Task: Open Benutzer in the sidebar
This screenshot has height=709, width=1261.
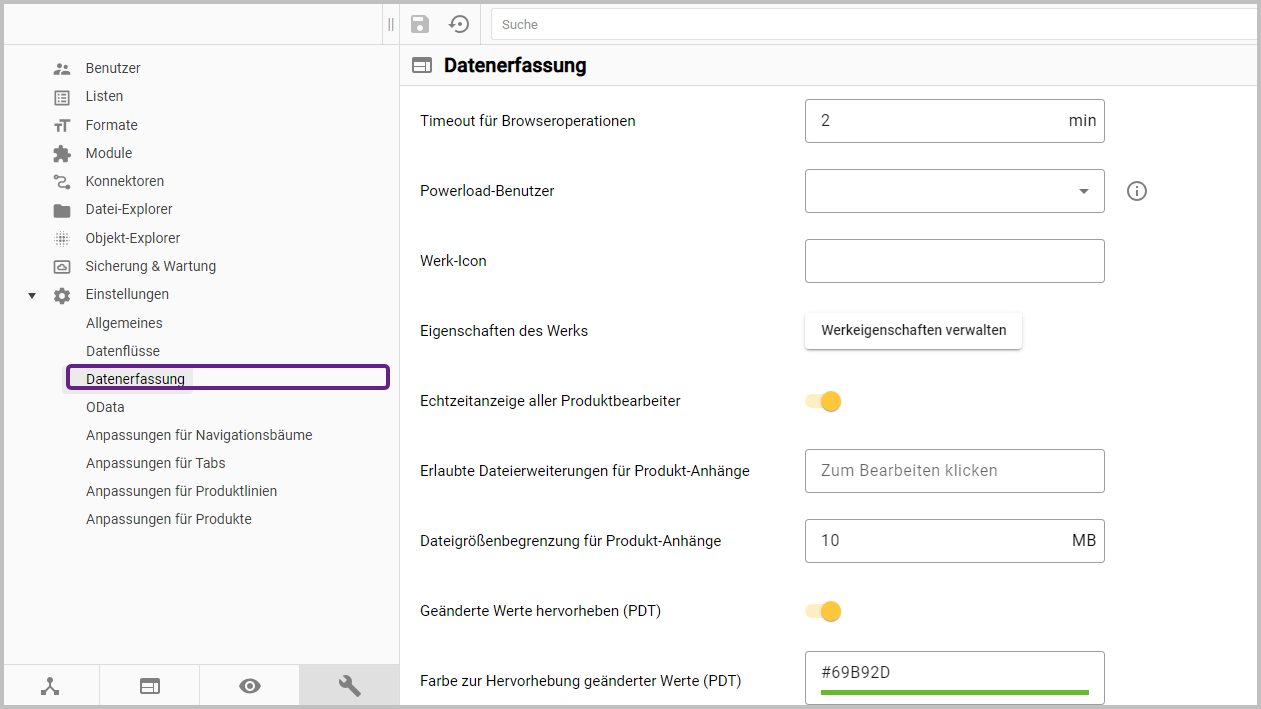Action: 113,68
